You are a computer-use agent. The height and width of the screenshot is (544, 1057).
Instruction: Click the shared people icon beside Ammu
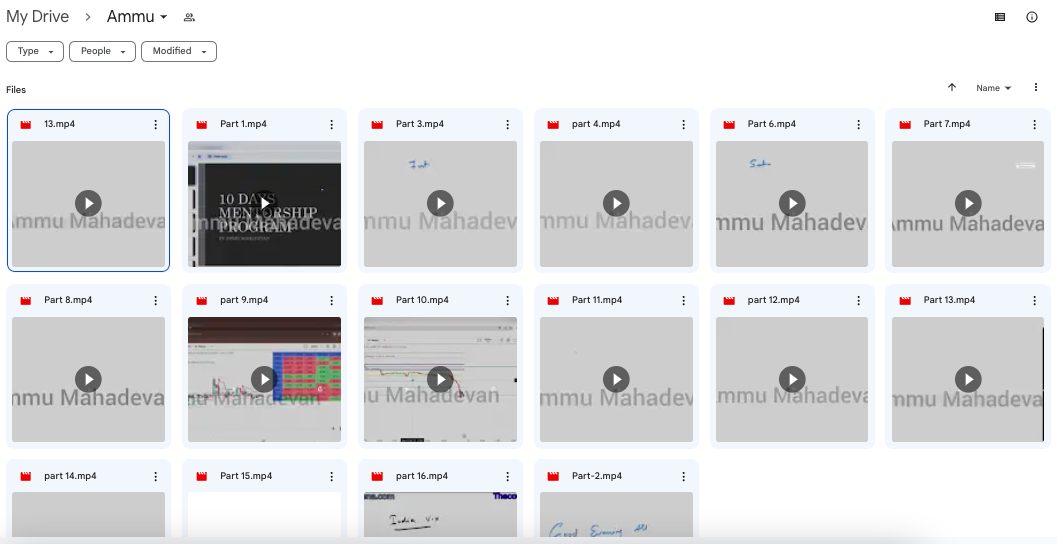click(x=189, y=18)
